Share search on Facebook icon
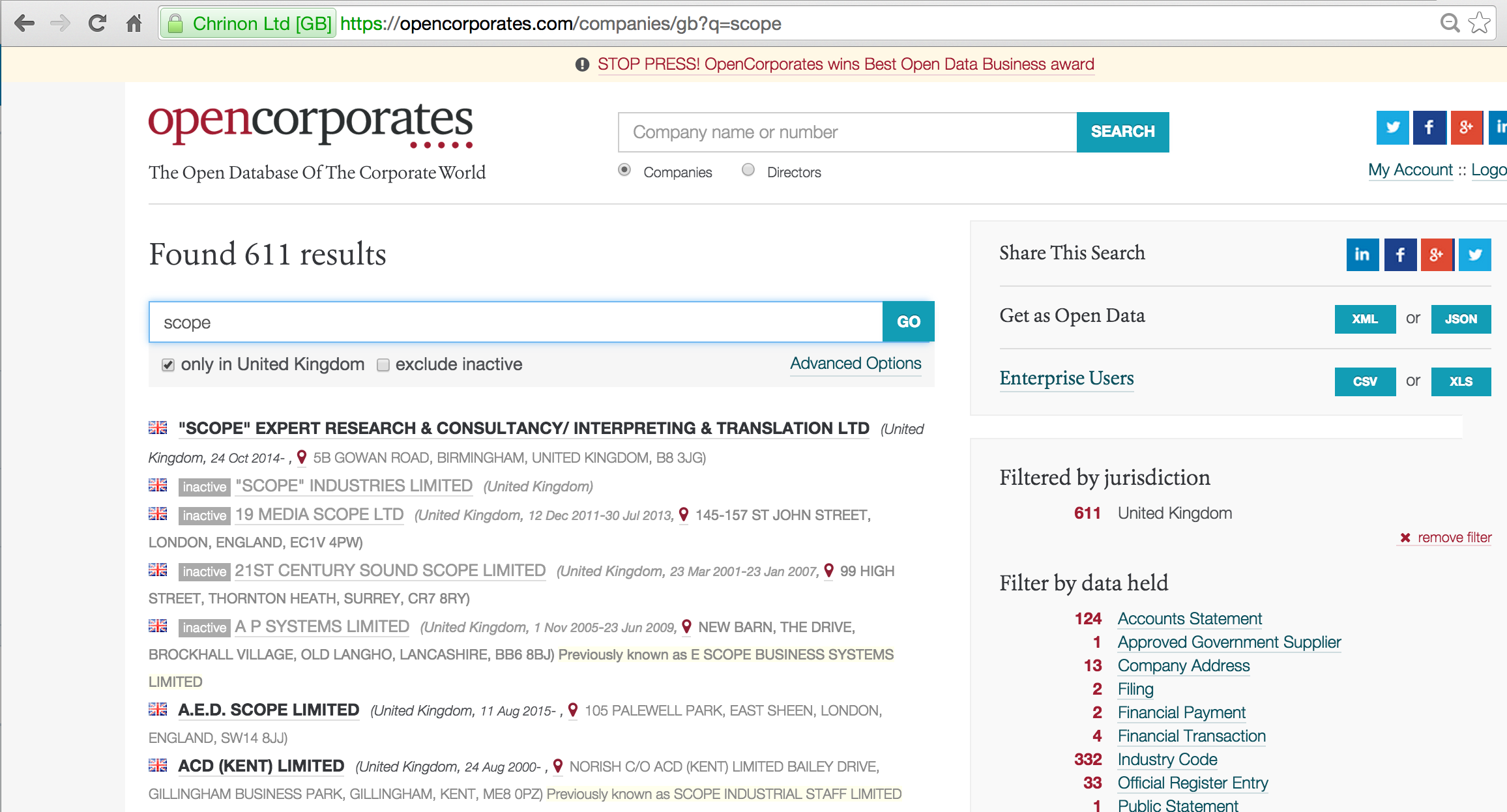 pyautogui.click(x=1400, y=254)
